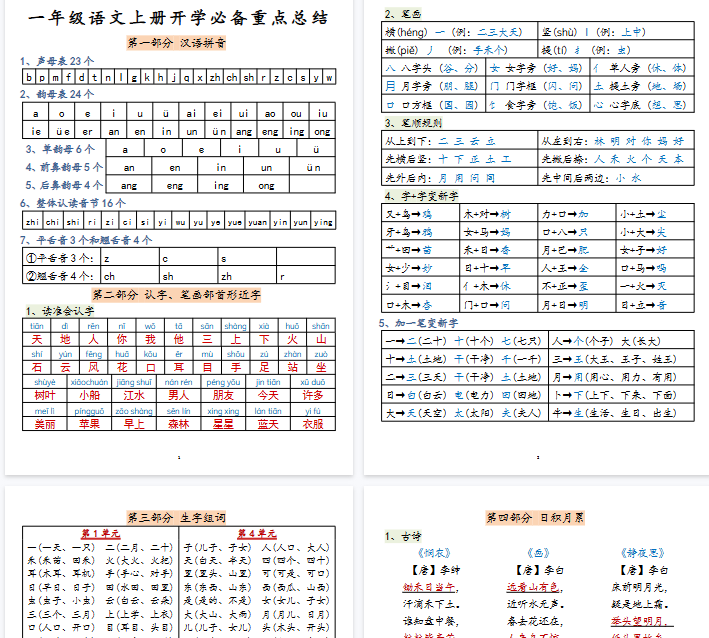Click the heading 3、笔顺规则
Viewport: 709px width, 638px height.
[x=413, y=123]
